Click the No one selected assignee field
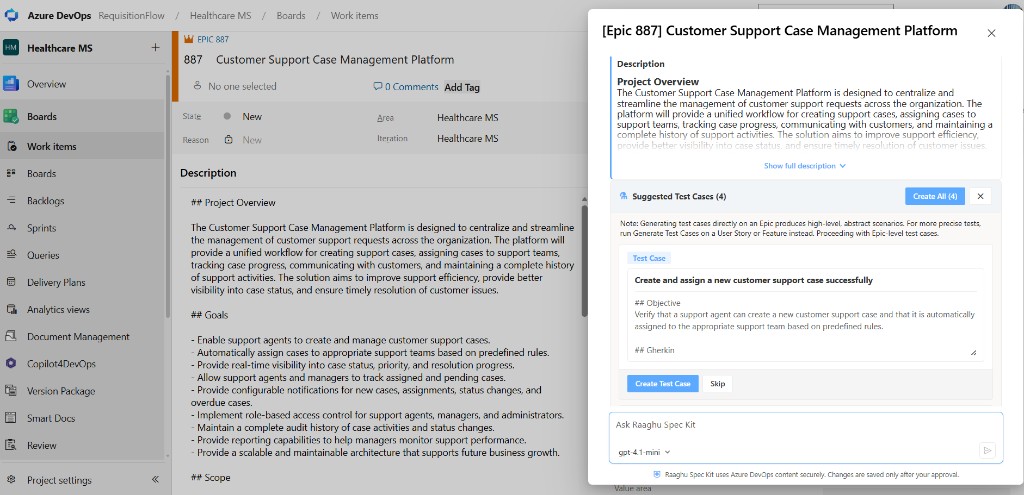1024x495 pixels. [x=242, y=86]
